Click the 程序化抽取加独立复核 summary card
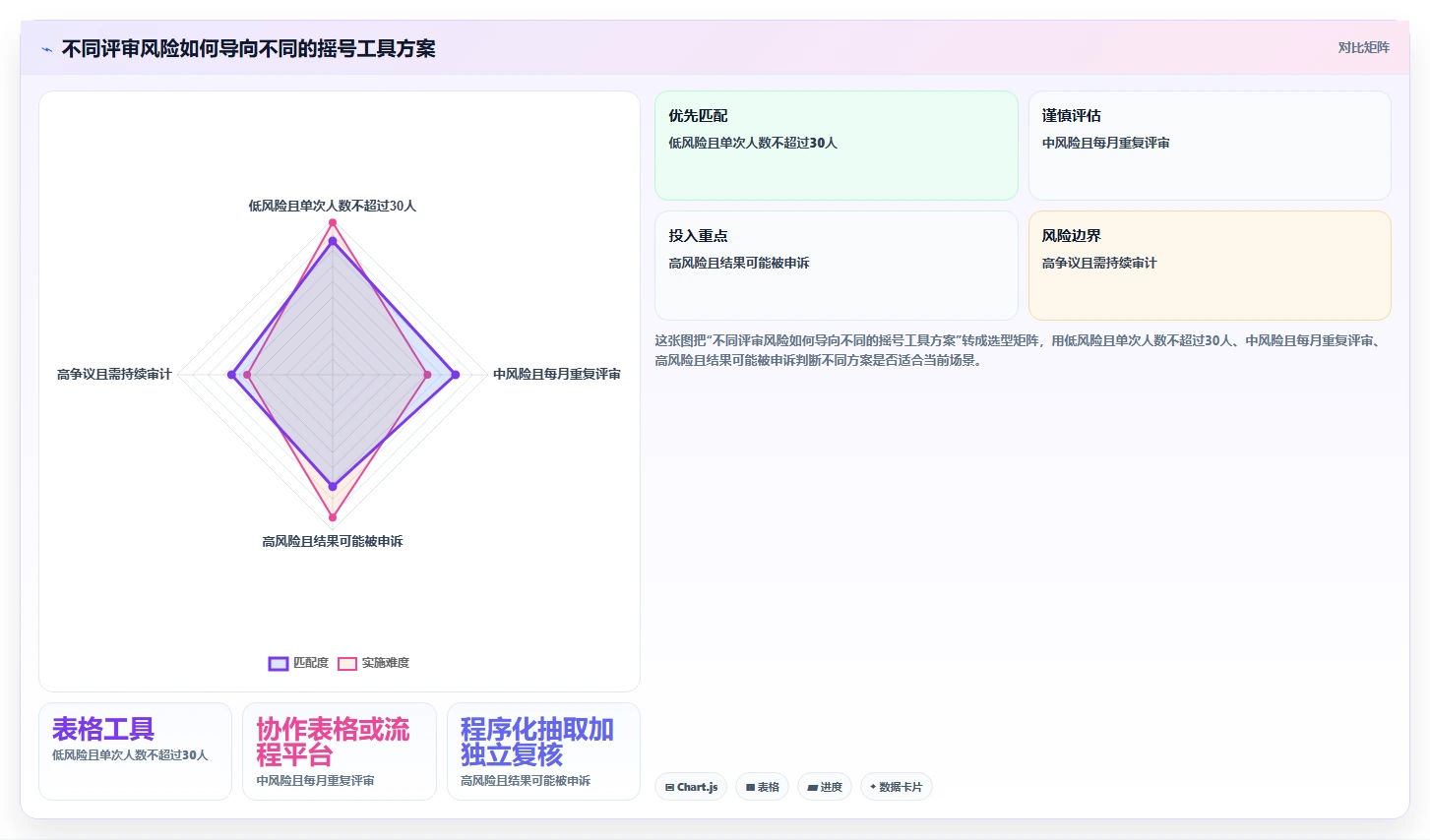This screenshot has height=840, width=1430. point(543,751)
